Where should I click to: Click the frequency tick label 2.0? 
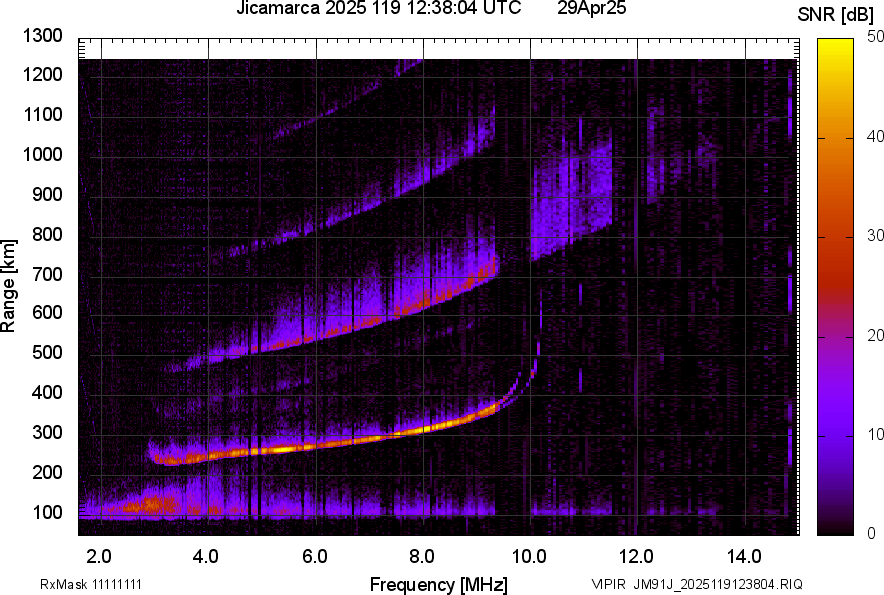pos(99,557)
